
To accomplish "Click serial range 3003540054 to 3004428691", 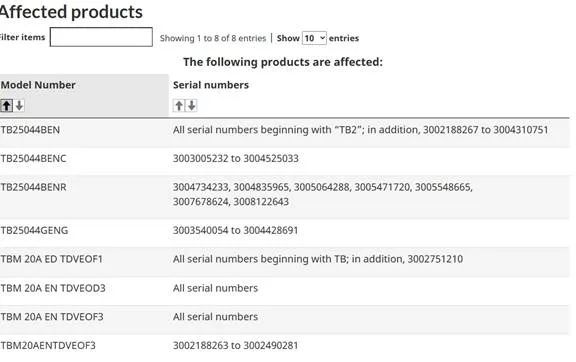I will 235,230.
